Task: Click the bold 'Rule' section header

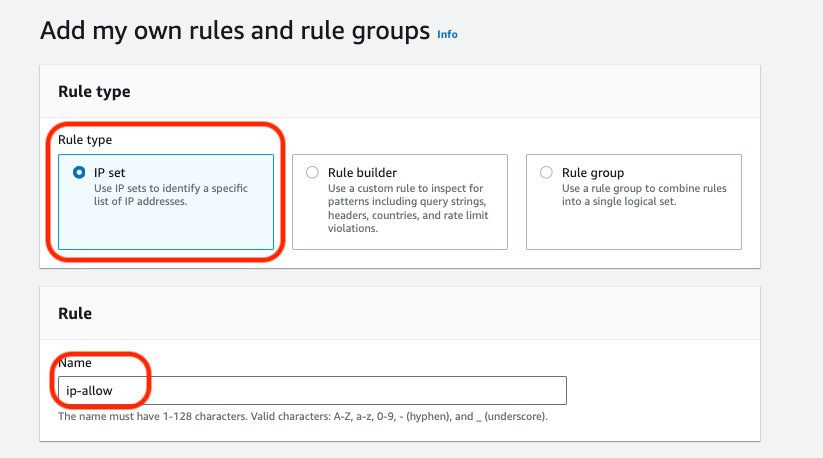Action: (x=75, y=313)
